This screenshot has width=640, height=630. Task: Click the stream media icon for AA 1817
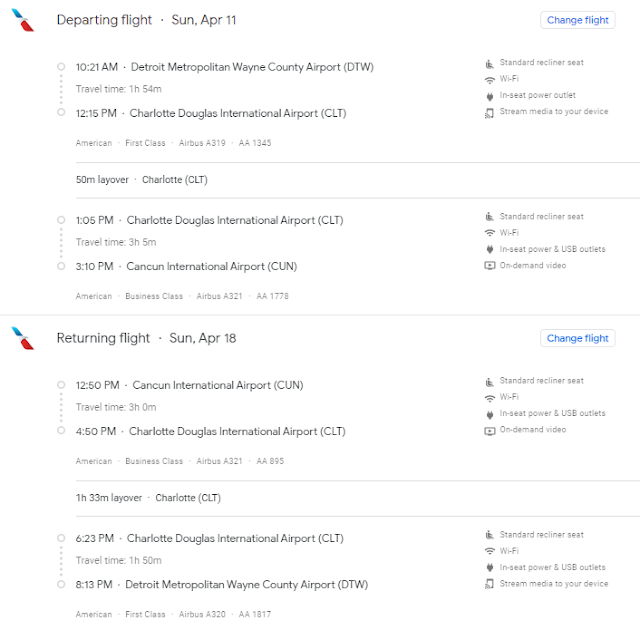[489, 584]
